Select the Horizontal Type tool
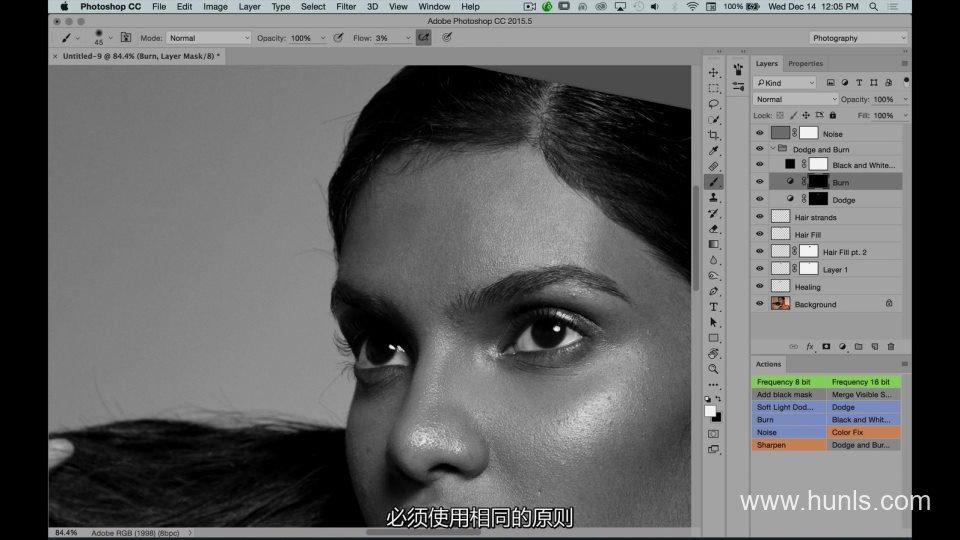Viewport: 960px width, 540px height. pos(713,307)
